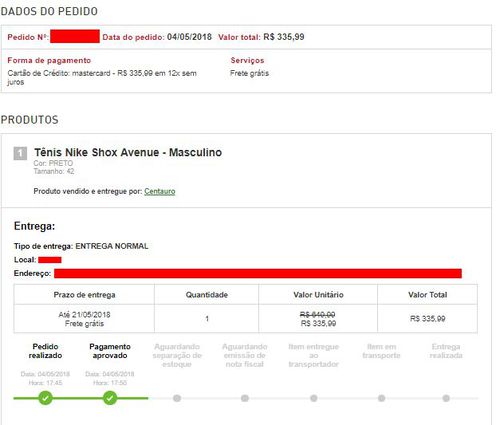This screenshot has height=425, width=500.
Task: Click the Até 21/05/2018 delivery deadline
Action: tap(84, 315)
